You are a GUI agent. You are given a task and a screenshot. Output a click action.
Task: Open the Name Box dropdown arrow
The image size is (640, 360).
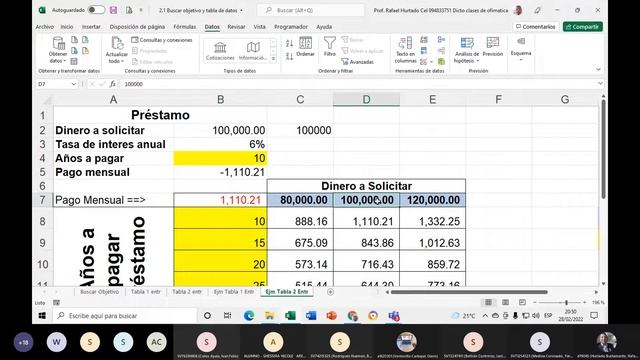(x=73, y=84)
